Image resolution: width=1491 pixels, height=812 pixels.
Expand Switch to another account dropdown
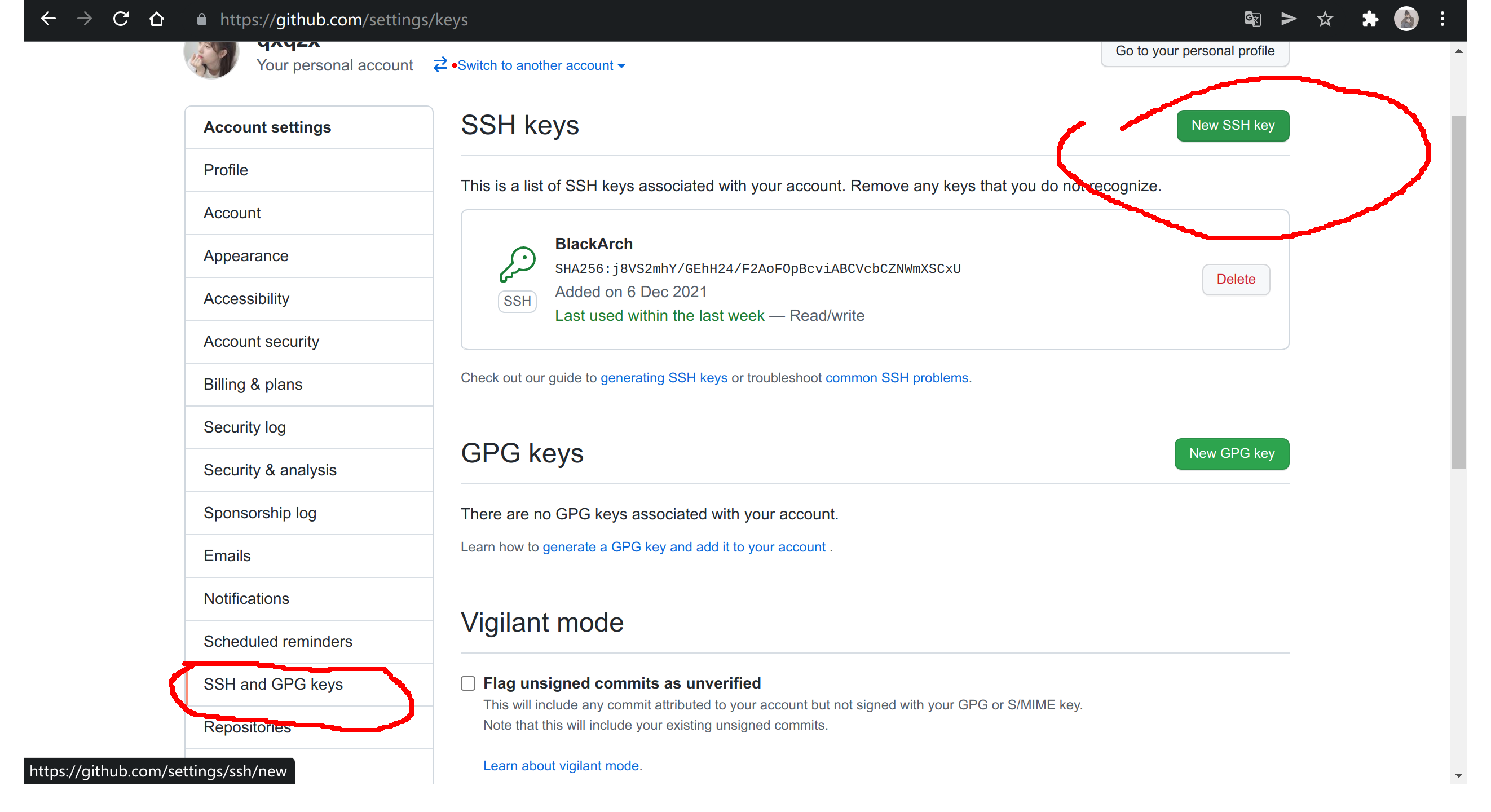[x=541, y=65]
